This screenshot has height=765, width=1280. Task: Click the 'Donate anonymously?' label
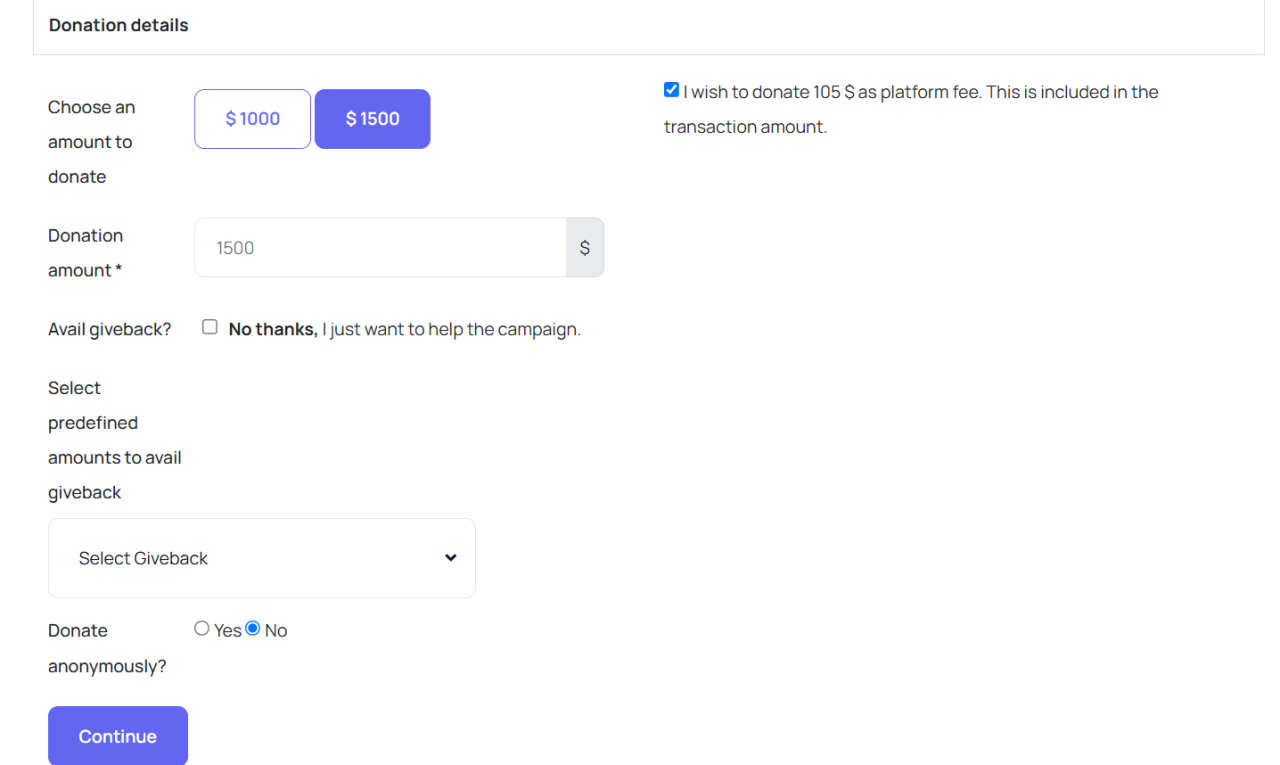coord(107,648)
